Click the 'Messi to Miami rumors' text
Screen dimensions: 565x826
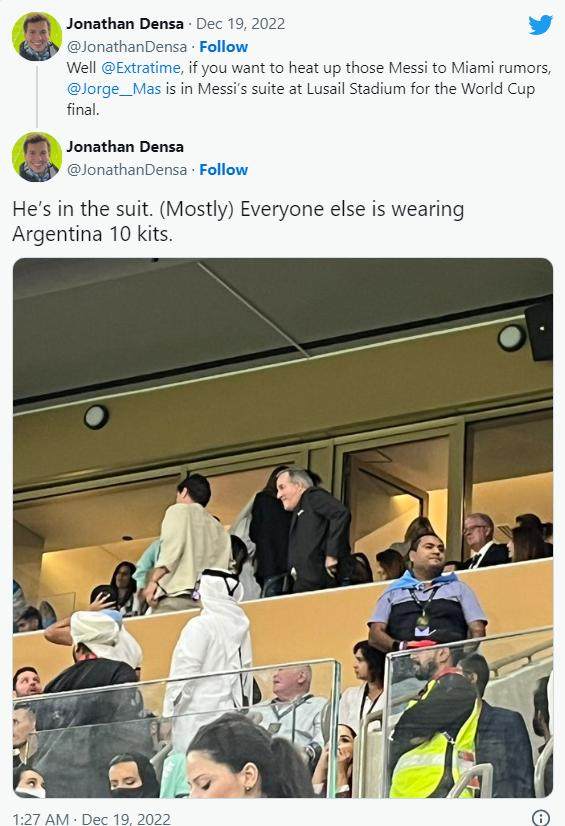point(470,68)
